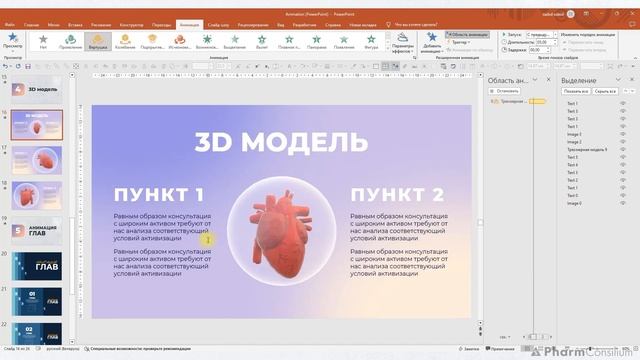Open Выделение pane options chevron

[618, 80]
